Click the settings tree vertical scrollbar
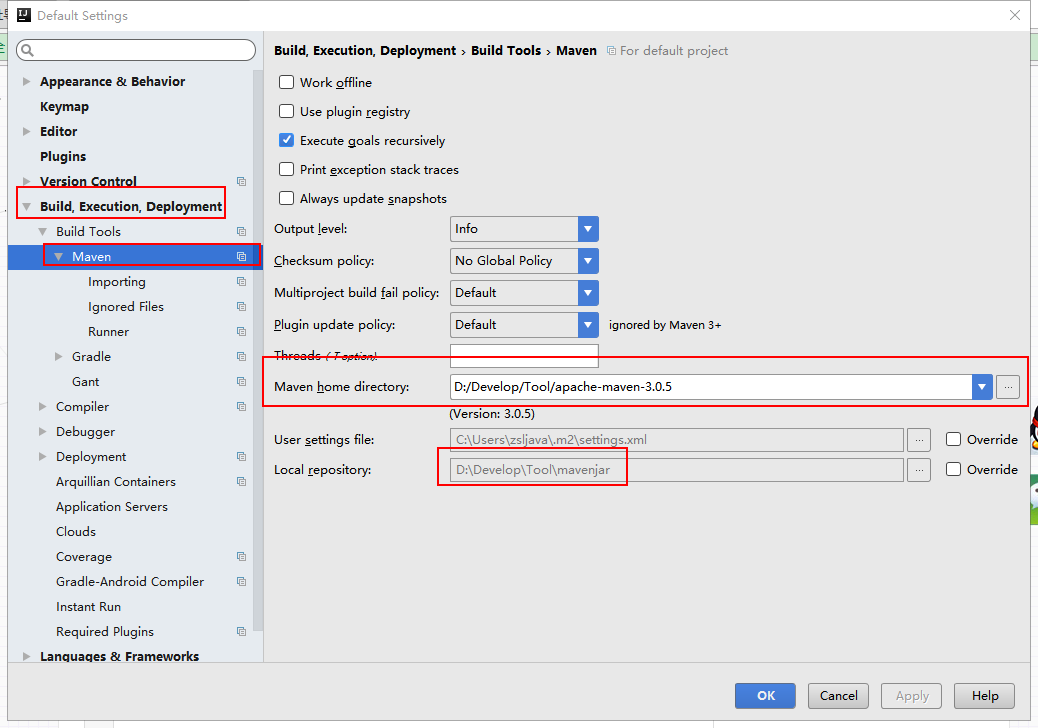1038x728 pixels. click(258, 351)
